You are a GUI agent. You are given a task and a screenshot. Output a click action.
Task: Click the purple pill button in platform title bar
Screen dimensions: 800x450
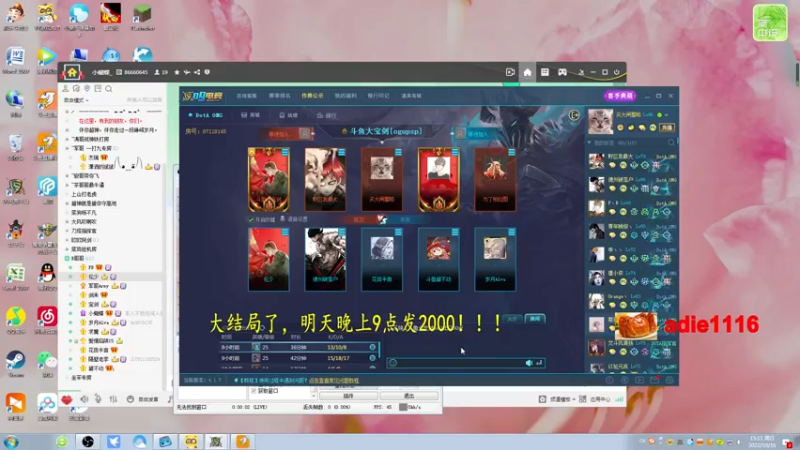click(620, 95)
